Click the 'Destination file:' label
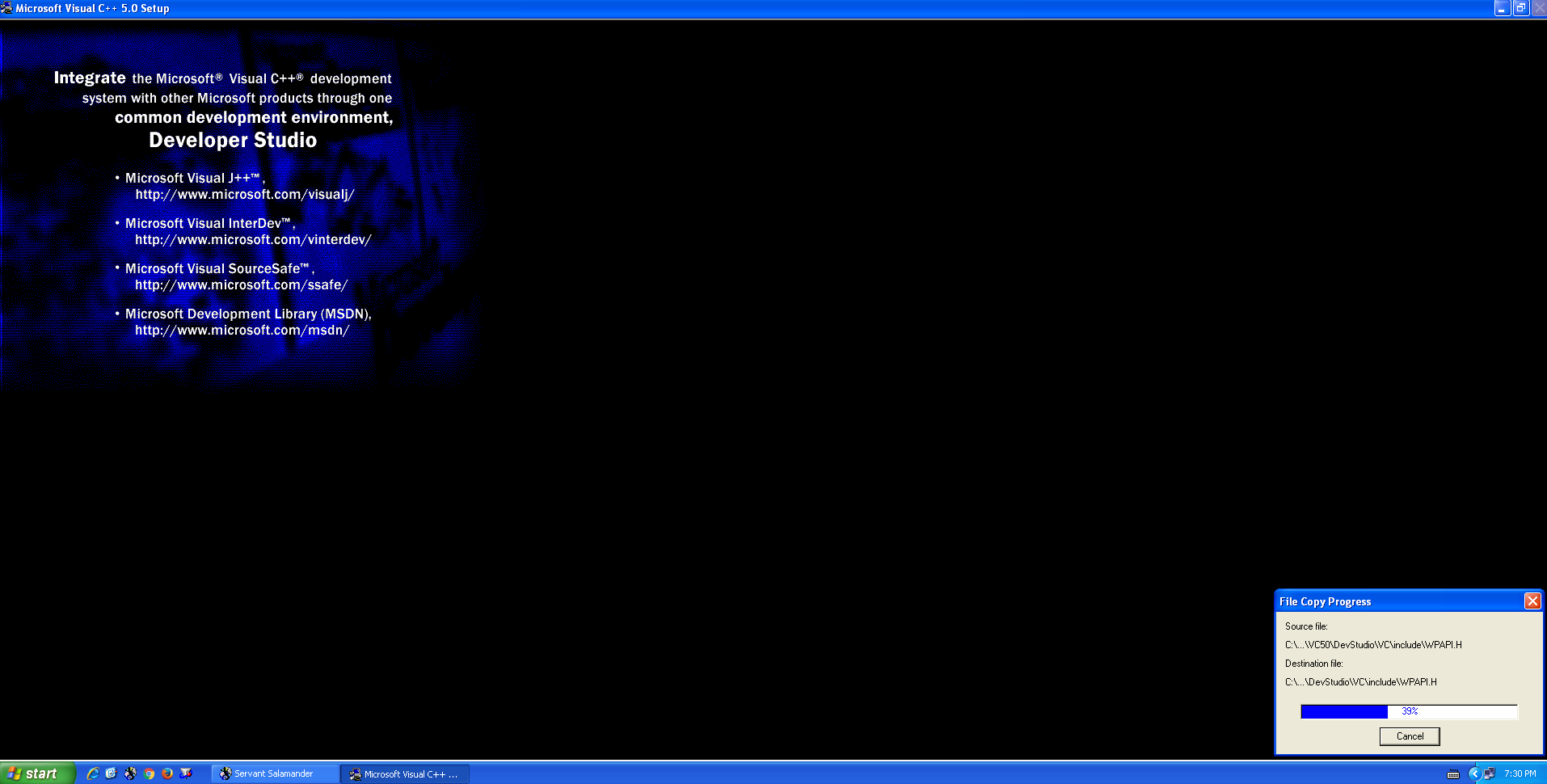1547x784 pixels. click(1313, 664)
